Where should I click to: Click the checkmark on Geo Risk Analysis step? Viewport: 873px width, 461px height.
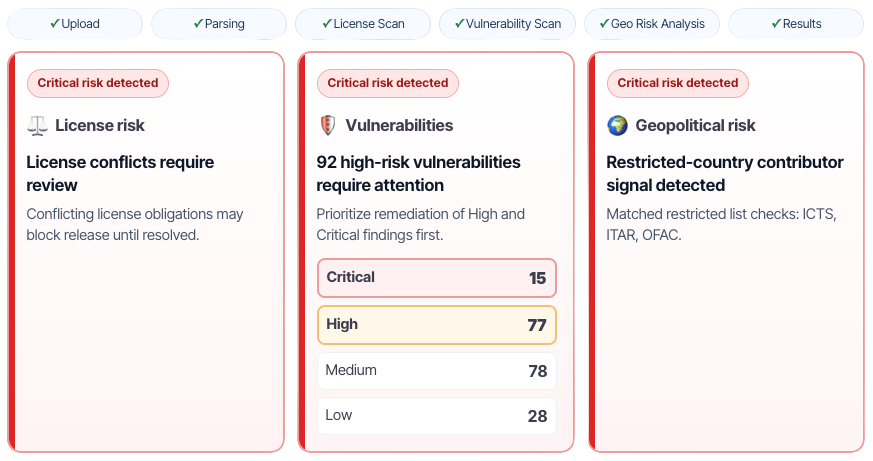point(604,24)
